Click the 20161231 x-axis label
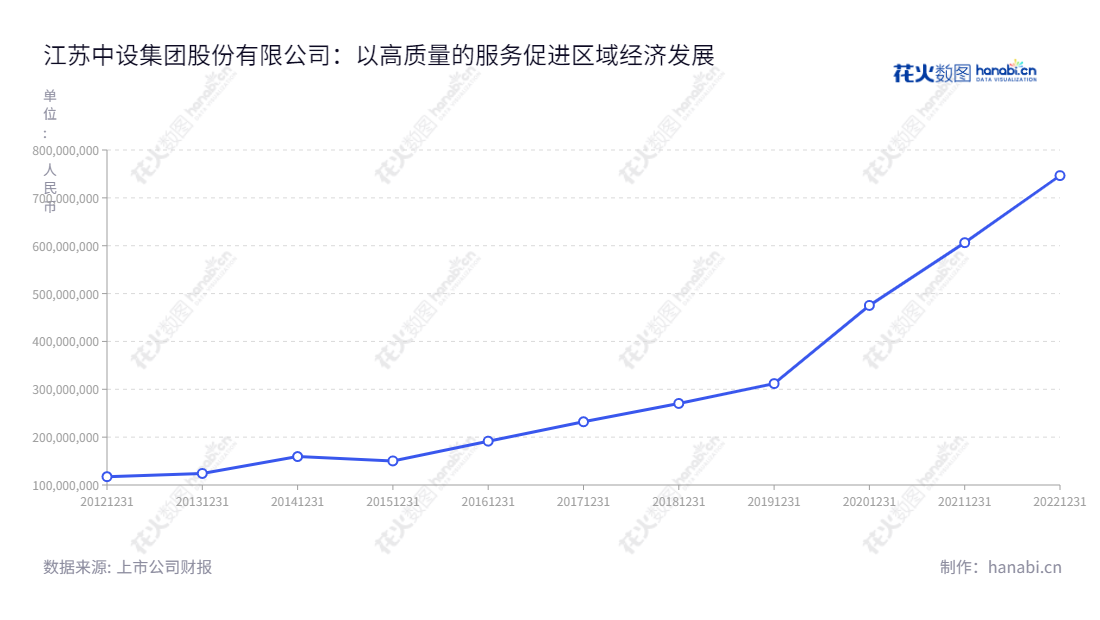This screenshot has width=1100, height=620. pyautogui.click(x=488, y=501)
